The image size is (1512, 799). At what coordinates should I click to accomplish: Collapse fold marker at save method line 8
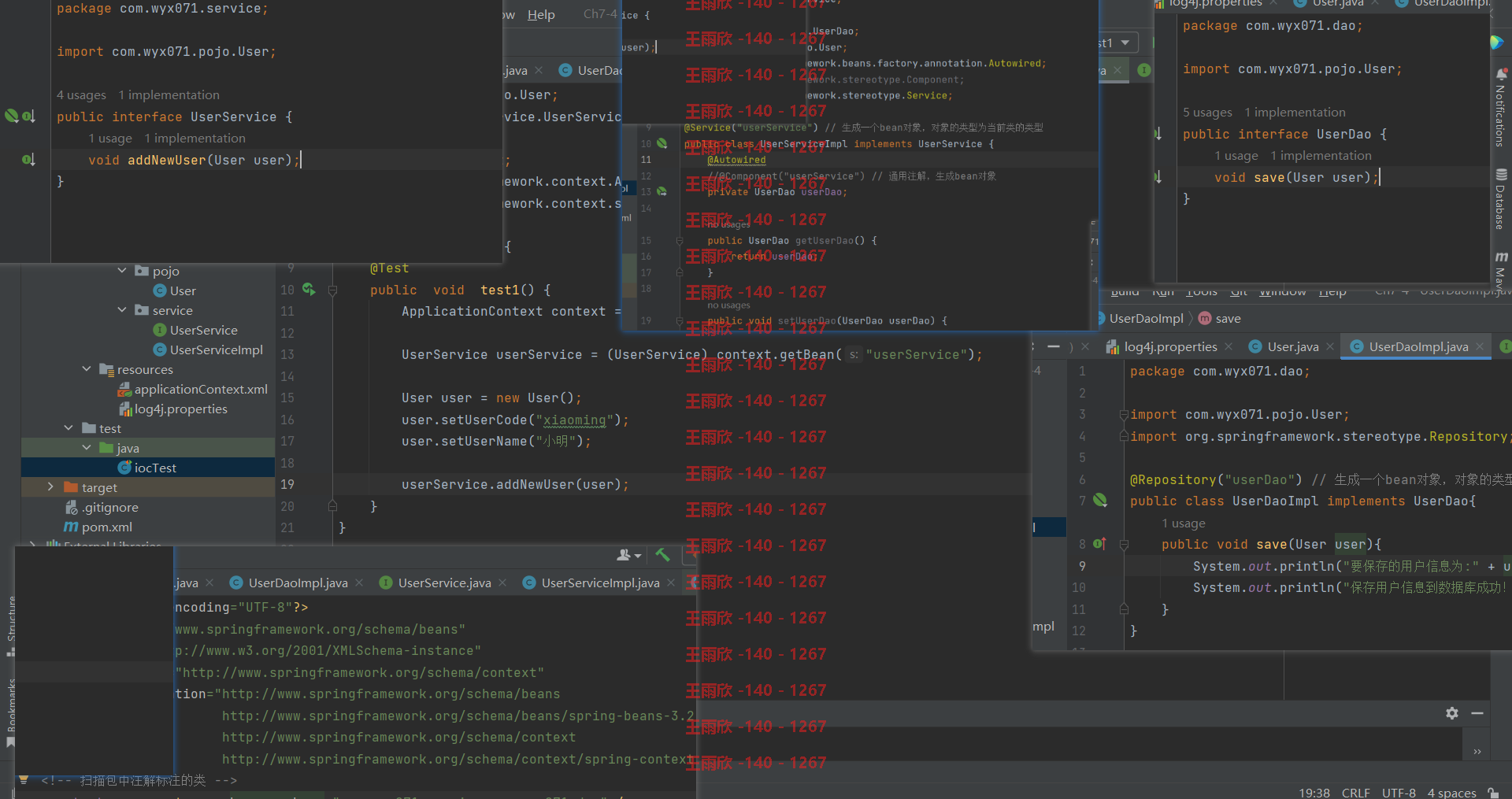pyautogui.click(x=1124, y=545)
